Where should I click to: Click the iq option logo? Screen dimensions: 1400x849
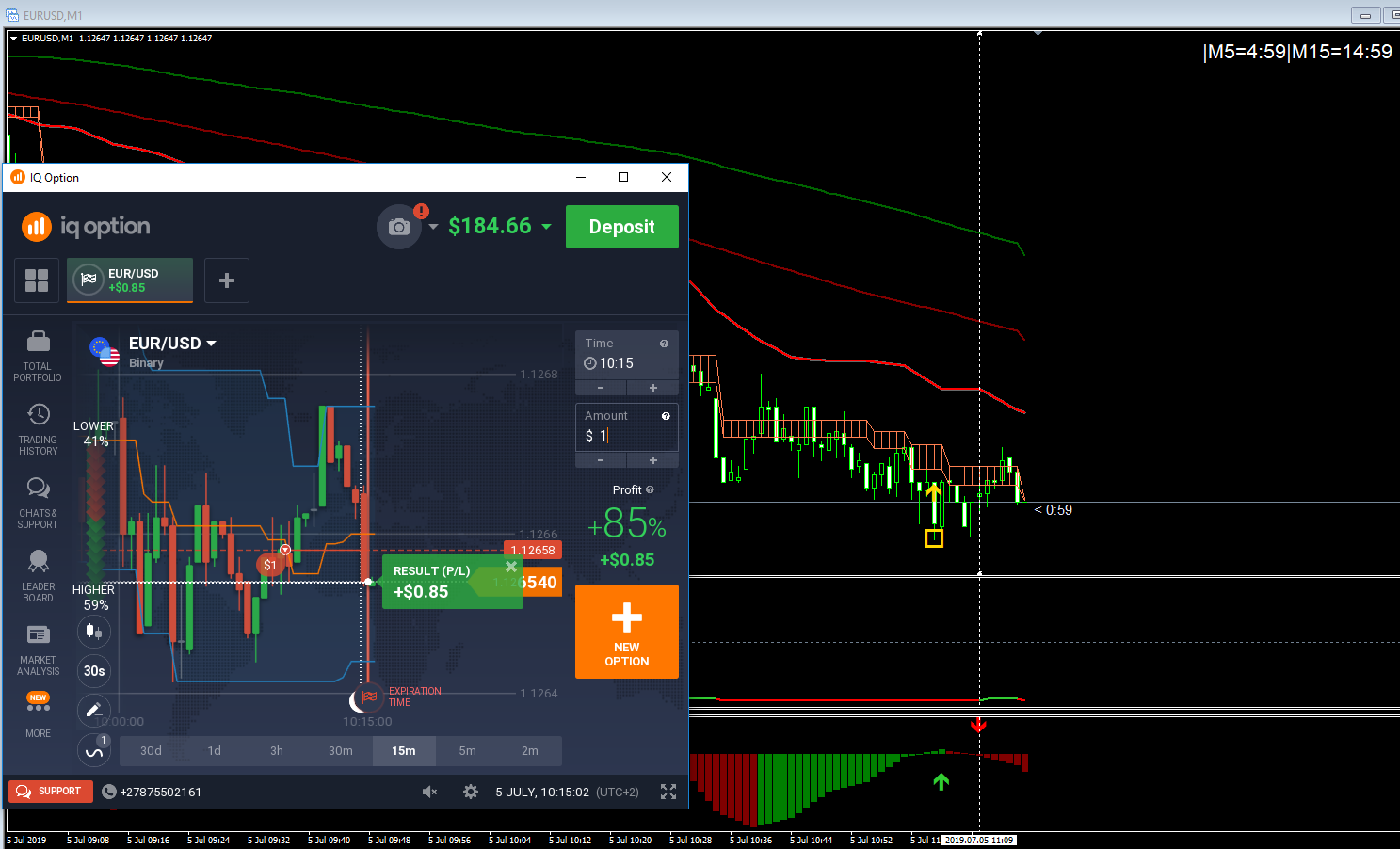(x=86, y=227)
